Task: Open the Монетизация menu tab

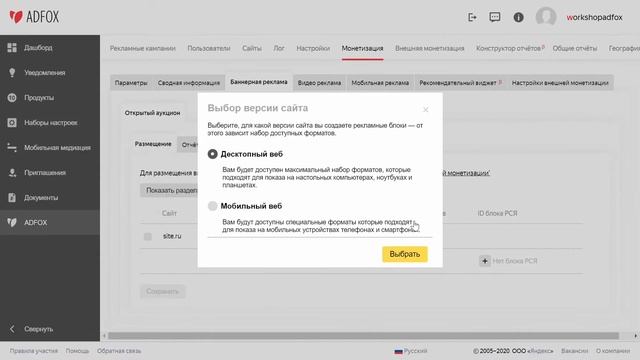Action: click(362, 48)
